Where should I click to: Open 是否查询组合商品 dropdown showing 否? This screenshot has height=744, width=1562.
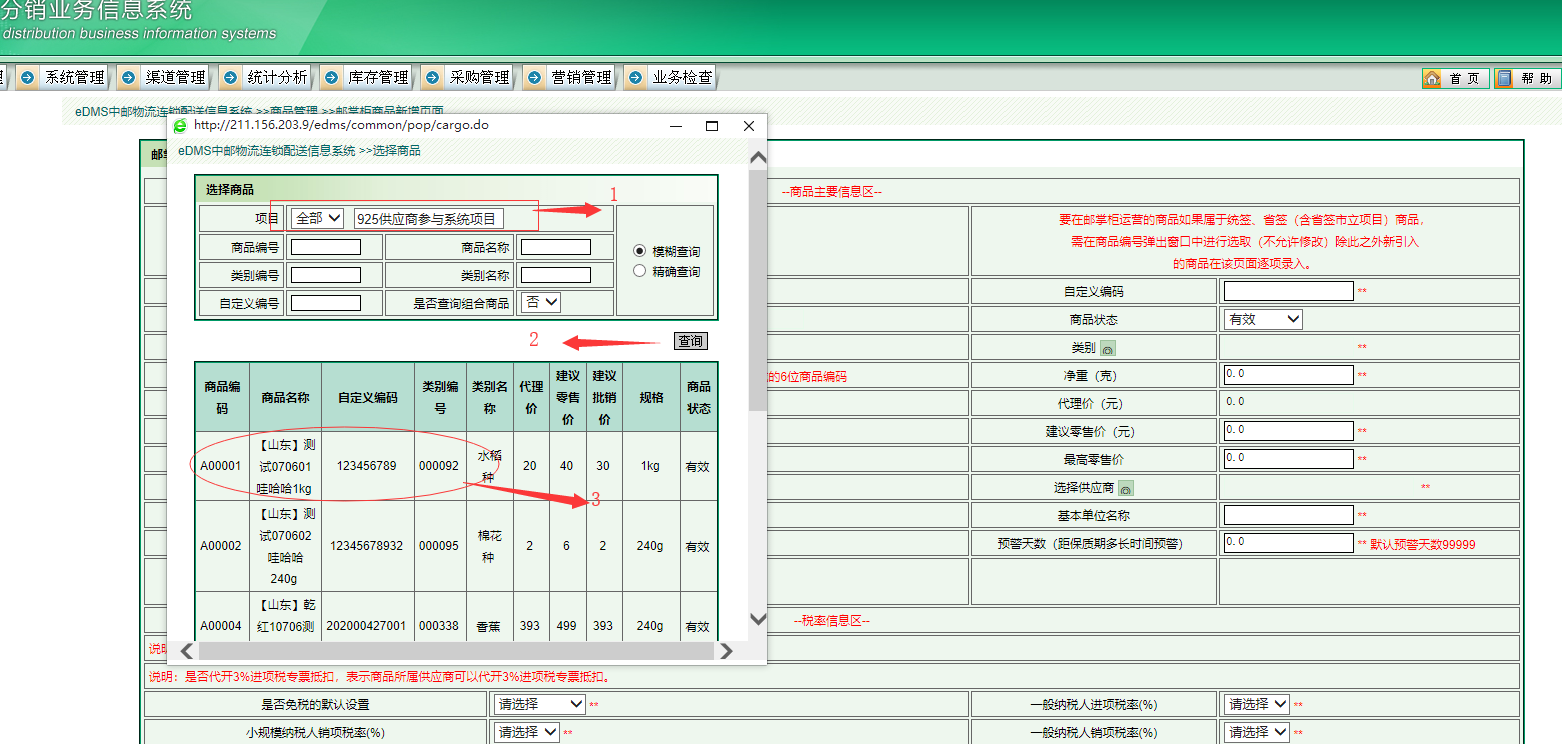pos(541,302)
